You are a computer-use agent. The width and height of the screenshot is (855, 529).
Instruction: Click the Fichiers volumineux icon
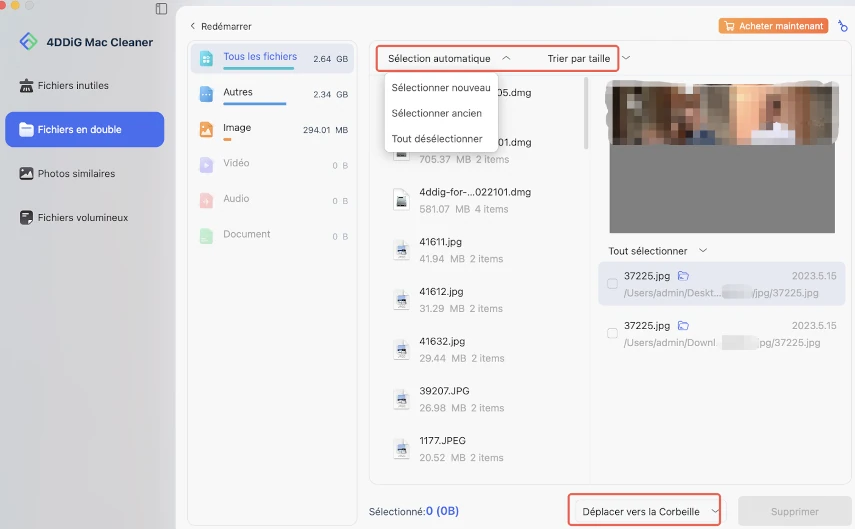tap(26, 218)
